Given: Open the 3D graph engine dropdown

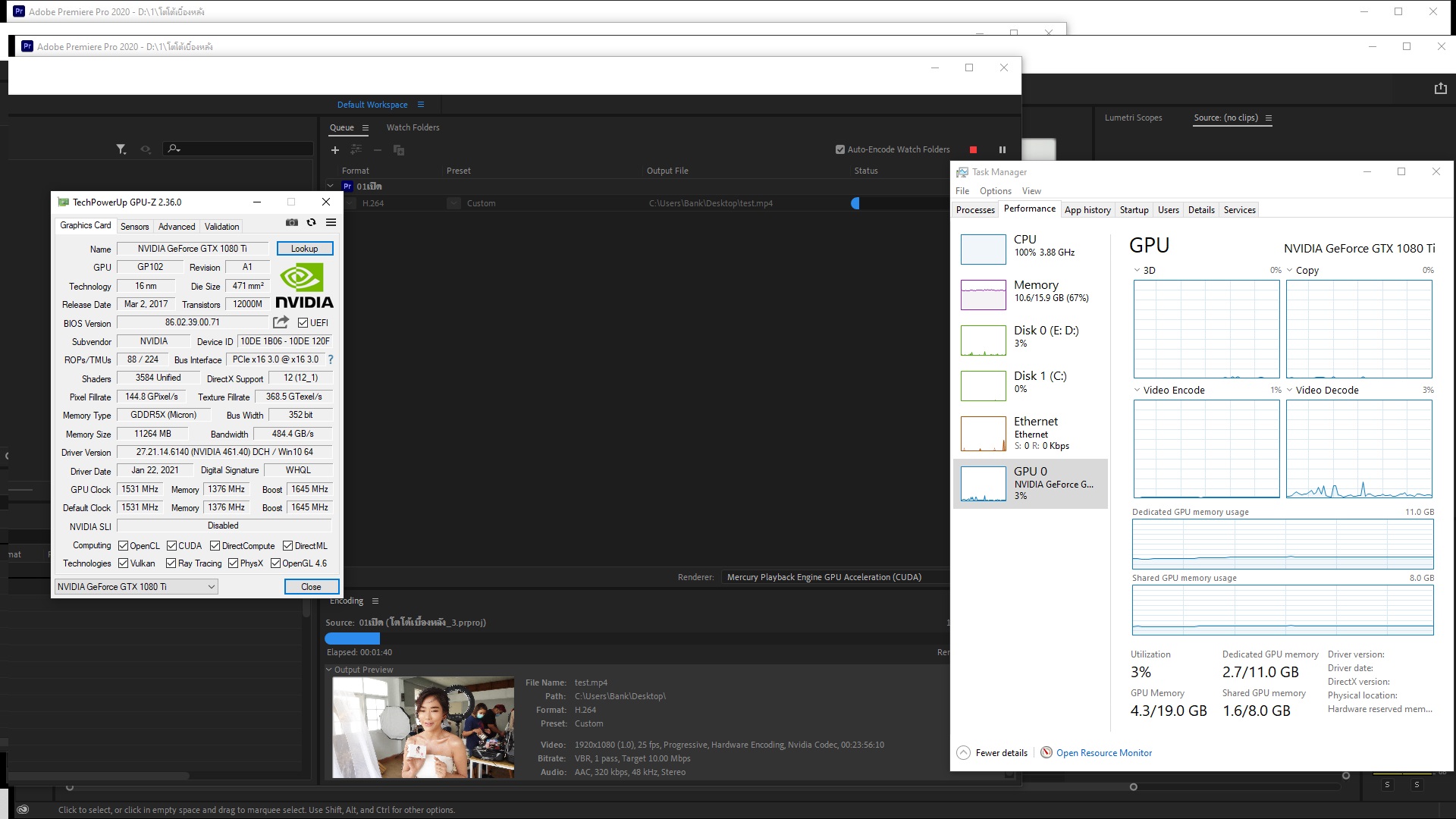Looking at the screenshot, I should click(1137, 270).
